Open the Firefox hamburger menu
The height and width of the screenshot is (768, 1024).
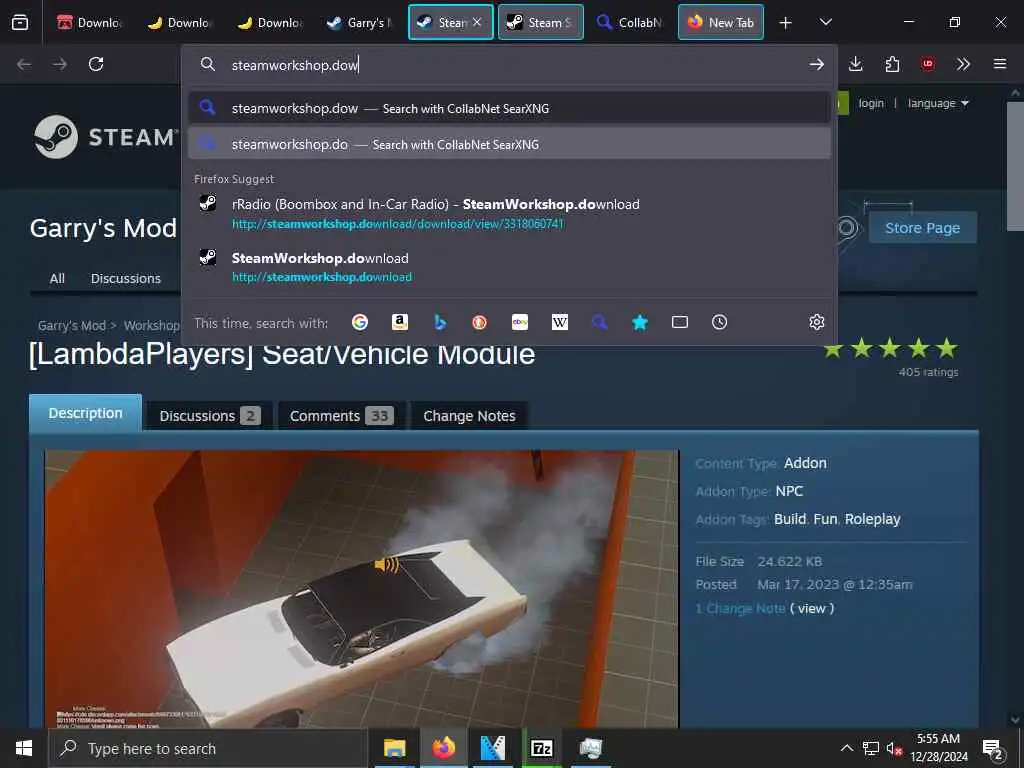[x=1000, y=64]
